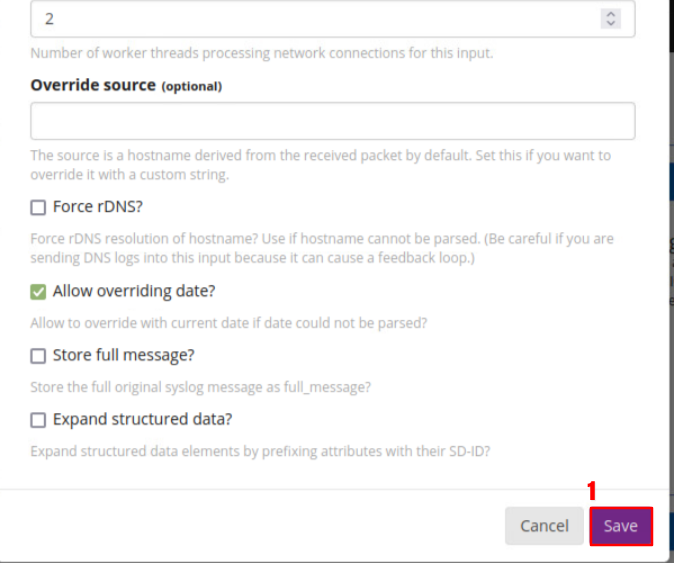Click the "Override source (optional)" heading
The width and height of the screenshot is (674, 563).
pos(126,86)
